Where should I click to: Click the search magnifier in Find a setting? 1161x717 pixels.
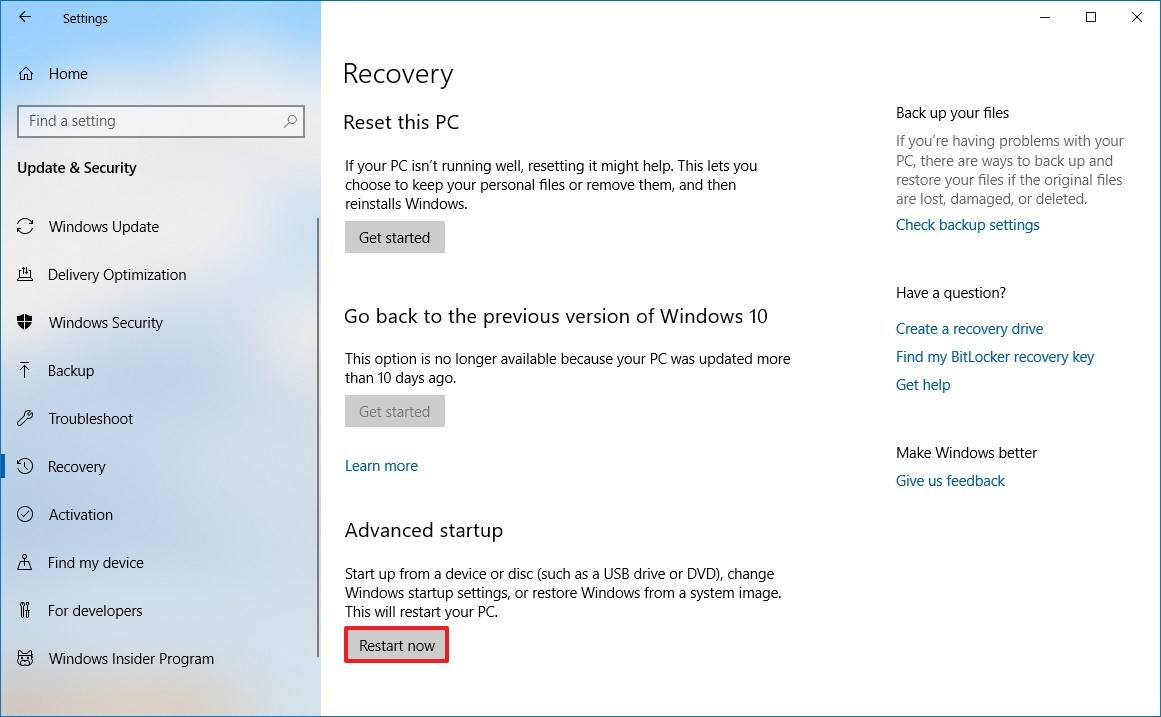pos(290,121)
